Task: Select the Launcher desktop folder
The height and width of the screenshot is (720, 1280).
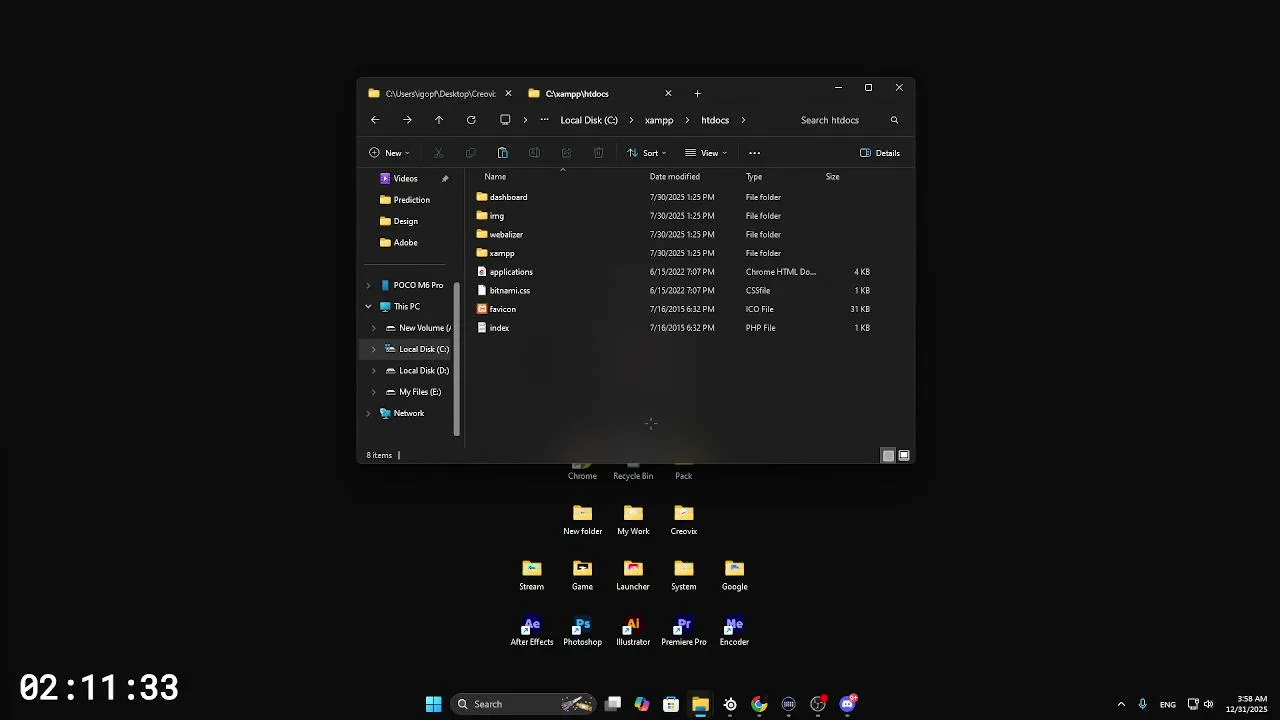Action: 633,576
